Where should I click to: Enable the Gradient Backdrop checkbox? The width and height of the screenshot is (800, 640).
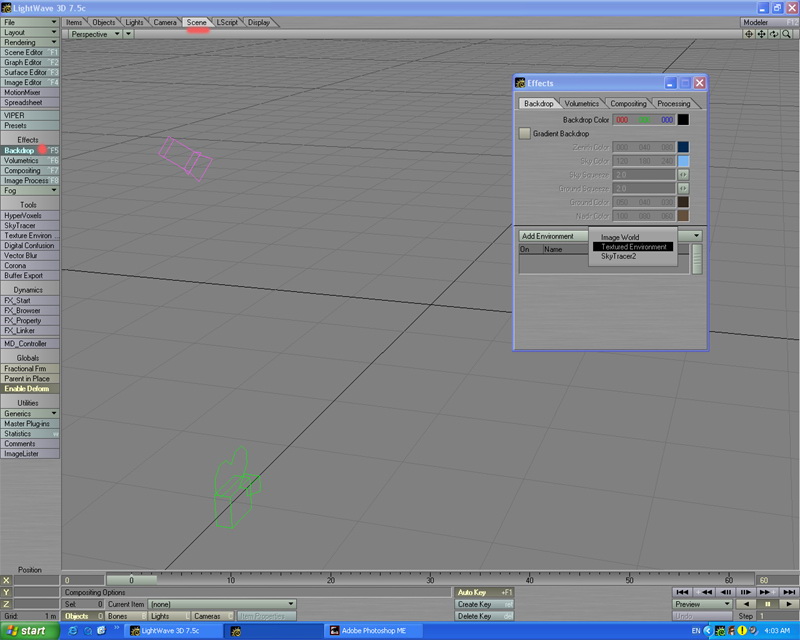[x=524, y=133]
